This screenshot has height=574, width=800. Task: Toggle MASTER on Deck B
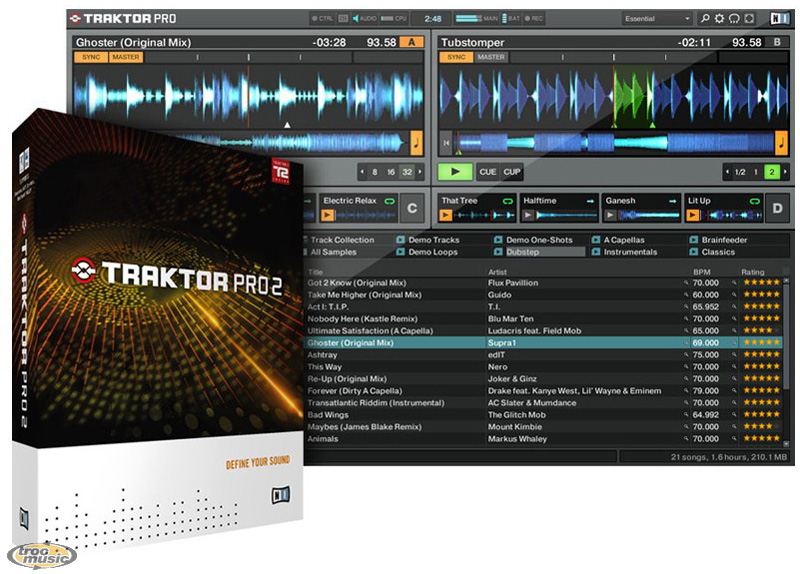[491, 58]
